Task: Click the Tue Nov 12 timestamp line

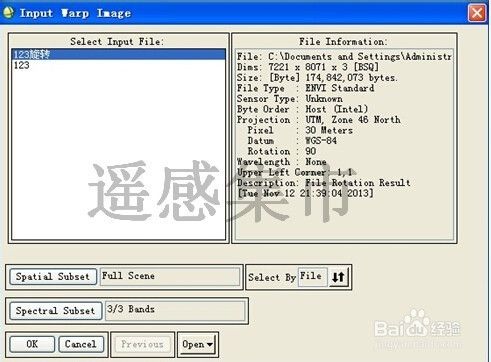Action: pyautogui.click(x=306, y=193)
